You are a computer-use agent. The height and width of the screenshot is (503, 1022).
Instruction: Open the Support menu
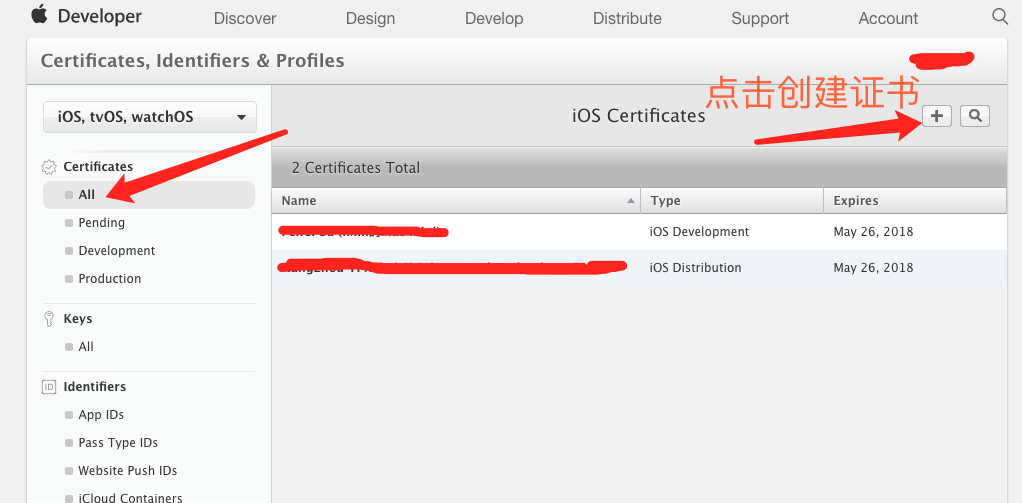[760, 18]
